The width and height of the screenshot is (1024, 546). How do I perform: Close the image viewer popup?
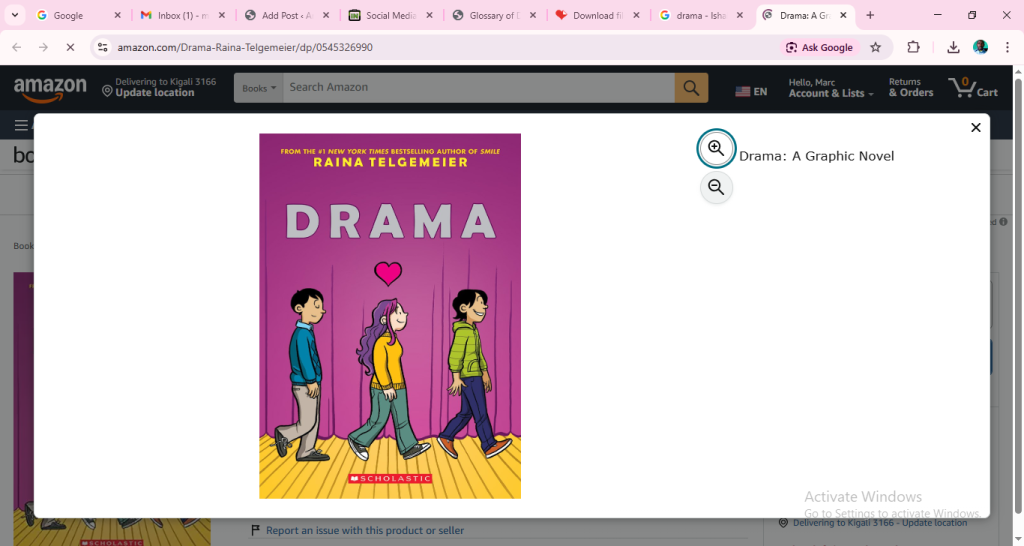click(976, 127)
